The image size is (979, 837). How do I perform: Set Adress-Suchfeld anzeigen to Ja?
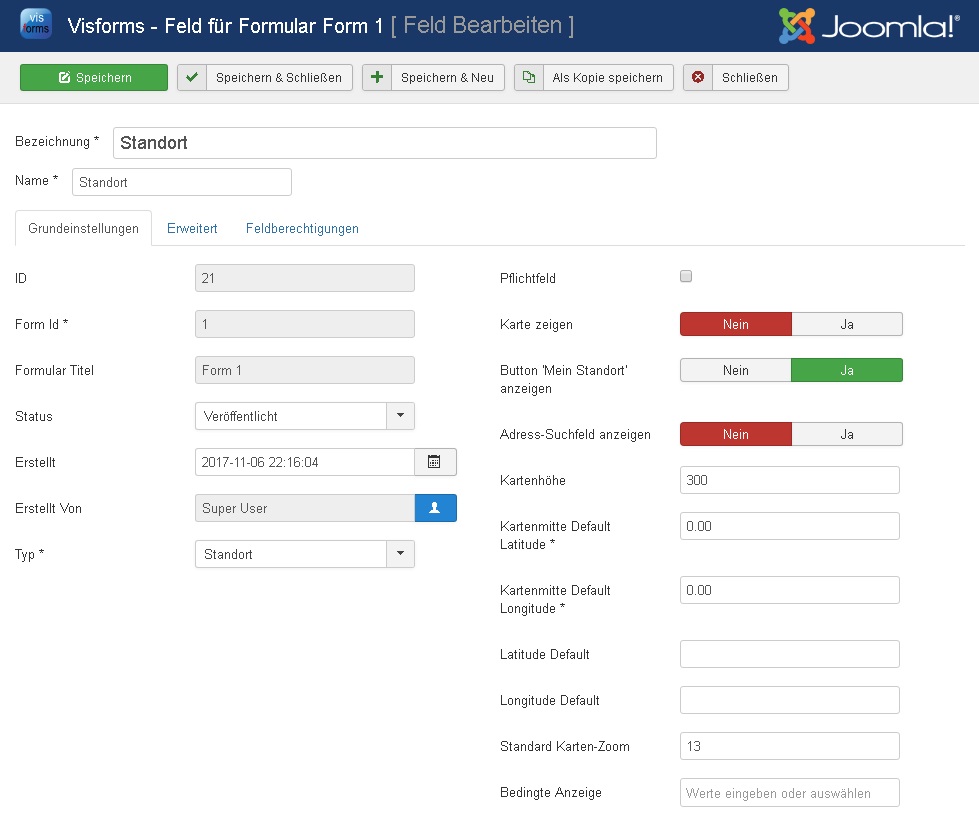coord(846,434)
